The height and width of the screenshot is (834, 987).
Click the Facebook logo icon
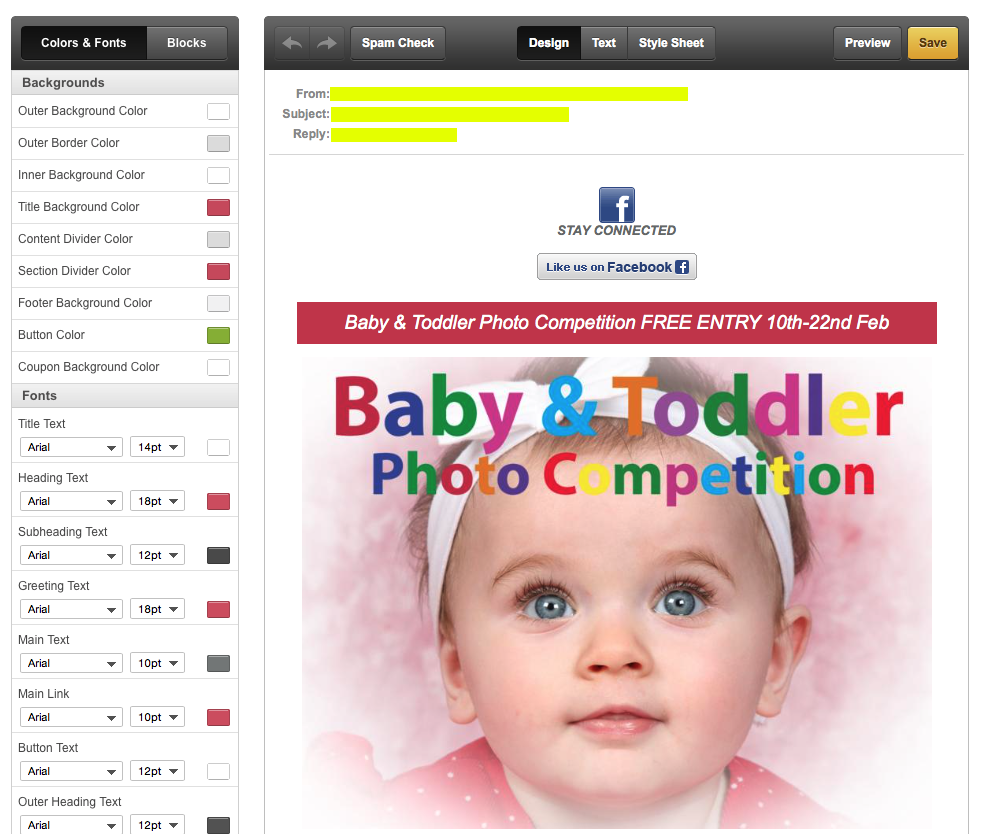(x=616, y=205)
